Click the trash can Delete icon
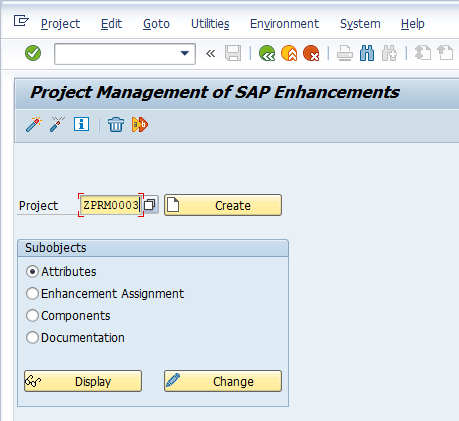 116,125
